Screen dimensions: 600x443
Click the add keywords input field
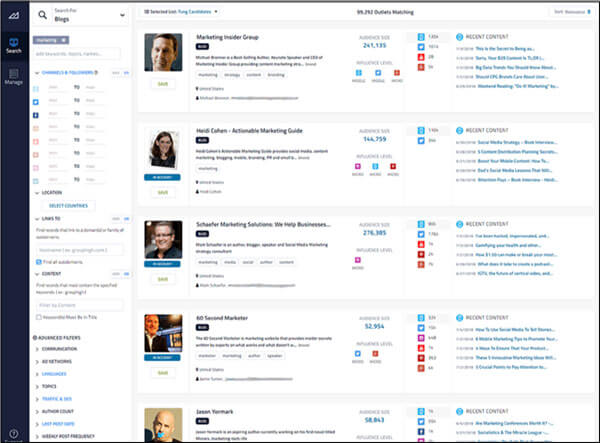click(x=77, y=54)
